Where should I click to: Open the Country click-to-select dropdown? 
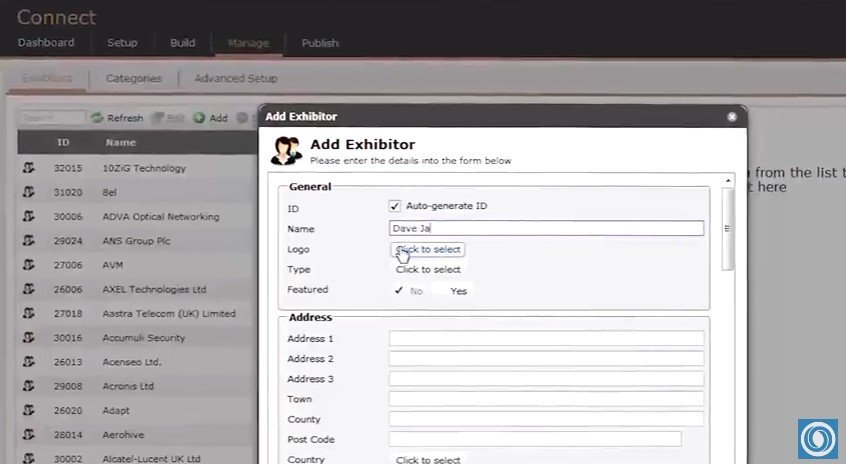point(428,460)
